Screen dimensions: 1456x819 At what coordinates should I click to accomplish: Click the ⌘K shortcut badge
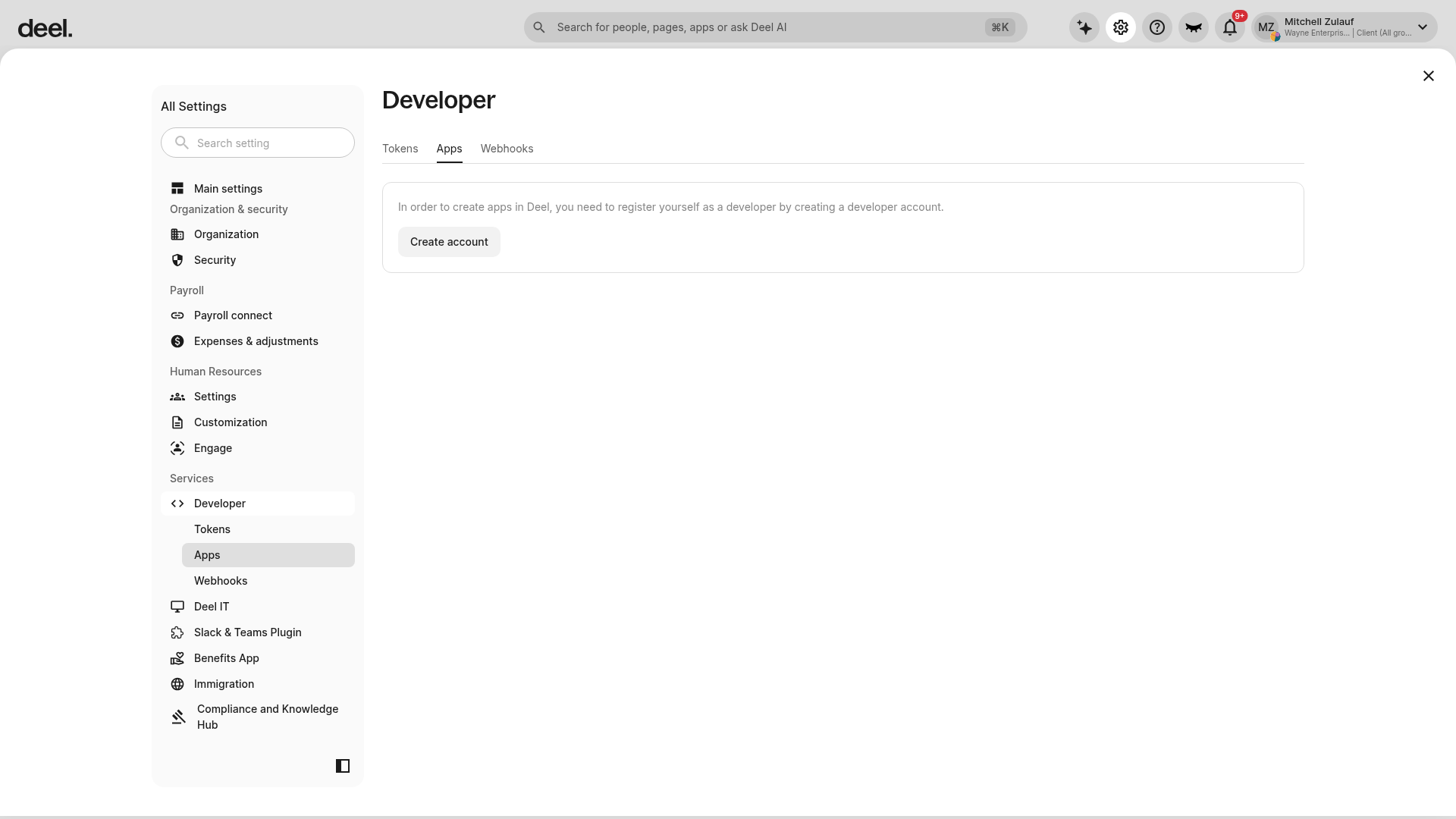click(1000, 27)
